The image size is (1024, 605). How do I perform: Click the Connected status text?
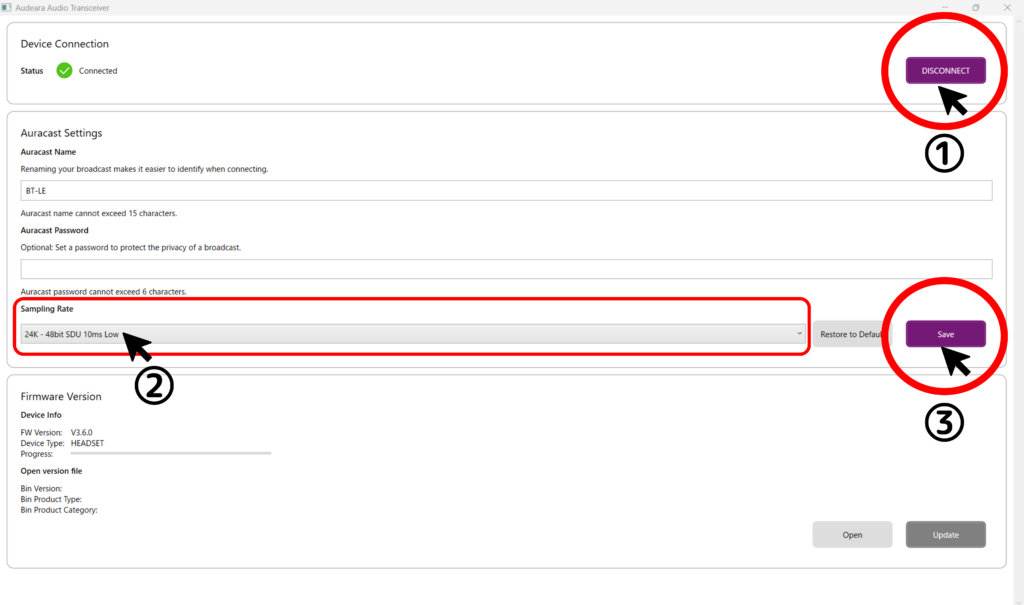[98, 71]
